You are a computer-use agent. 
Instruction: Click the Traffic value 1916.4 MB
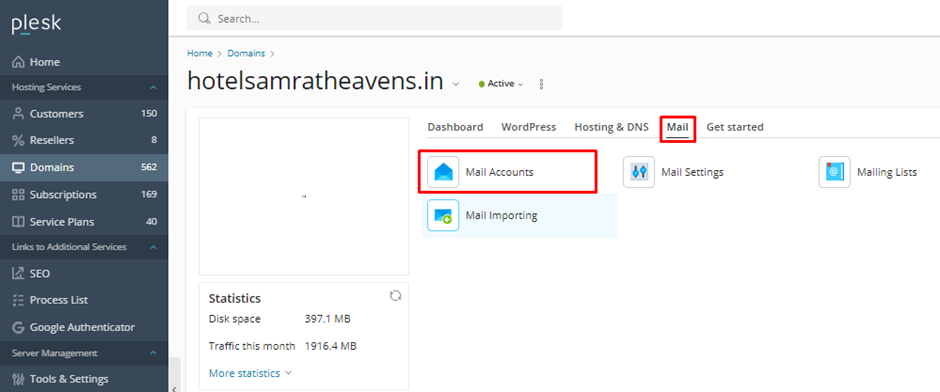click(x=331, y=346)
